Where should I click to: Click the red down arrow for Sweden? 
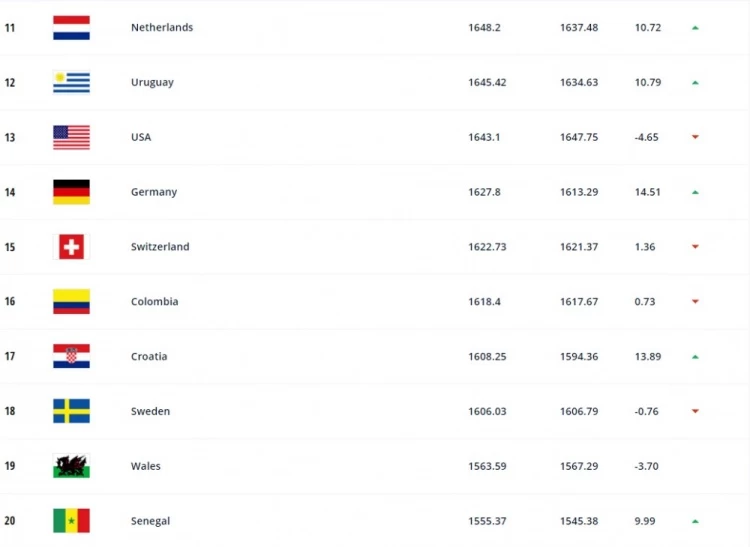point(695,411)
